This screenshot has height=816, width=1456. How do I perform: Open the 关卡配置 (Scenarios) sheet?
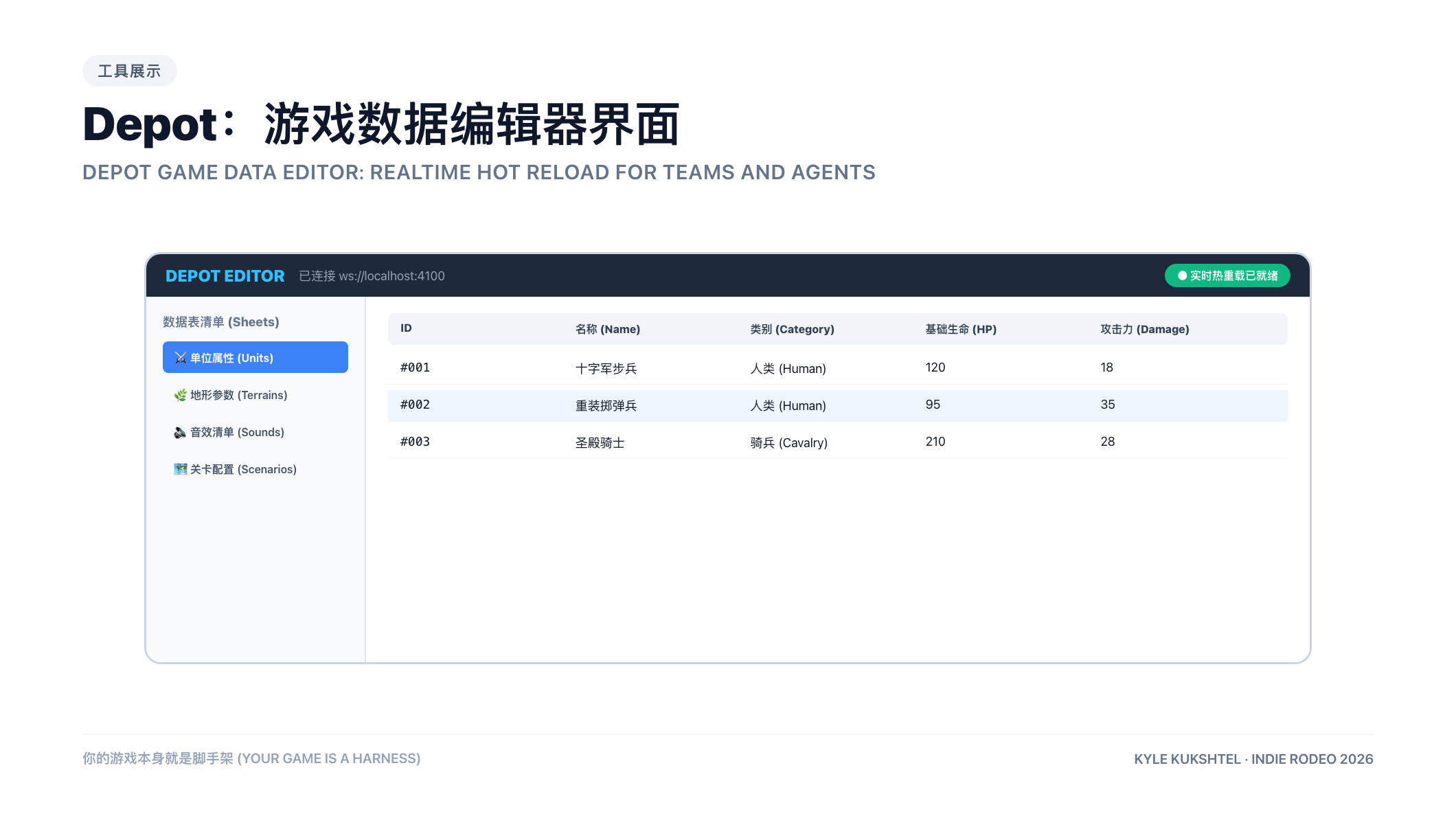click(255, 469)
